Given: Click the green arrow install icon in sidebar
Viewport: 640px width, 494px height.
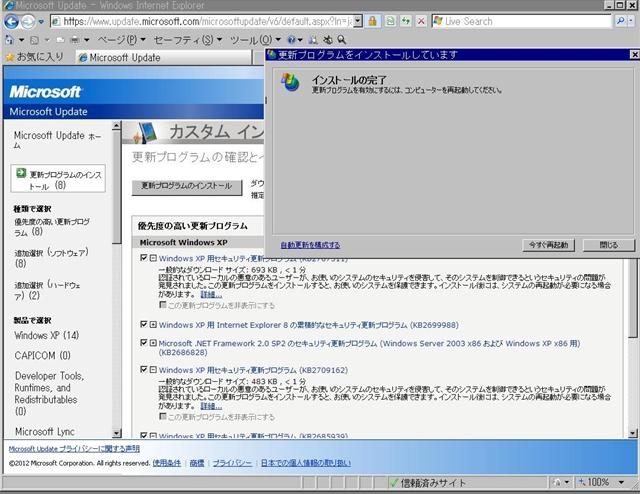Looking at the screenshot, I should coord(21,173).
